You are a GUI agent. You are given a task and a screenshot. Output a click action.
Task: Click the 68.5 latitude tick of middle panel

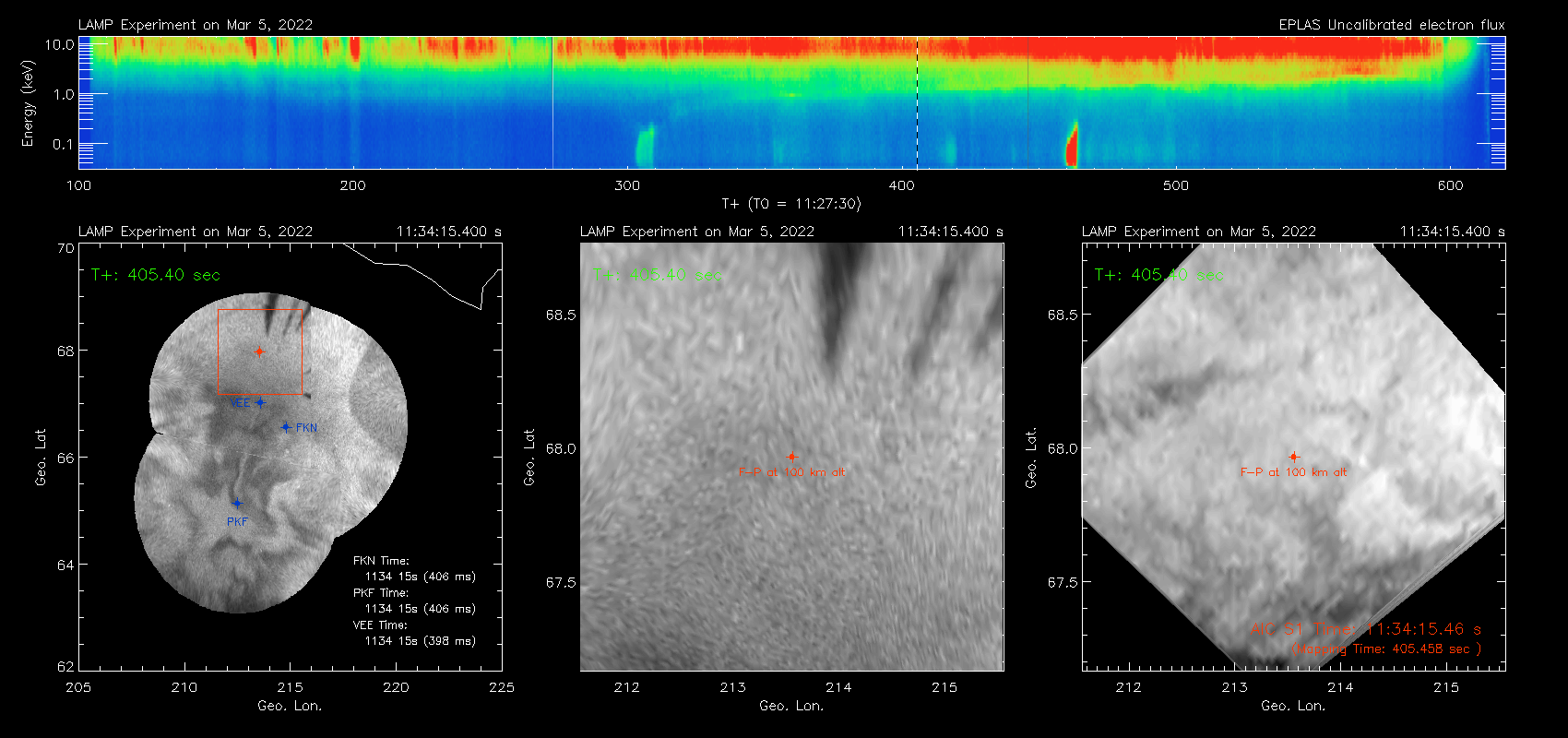tap(561, 315)
